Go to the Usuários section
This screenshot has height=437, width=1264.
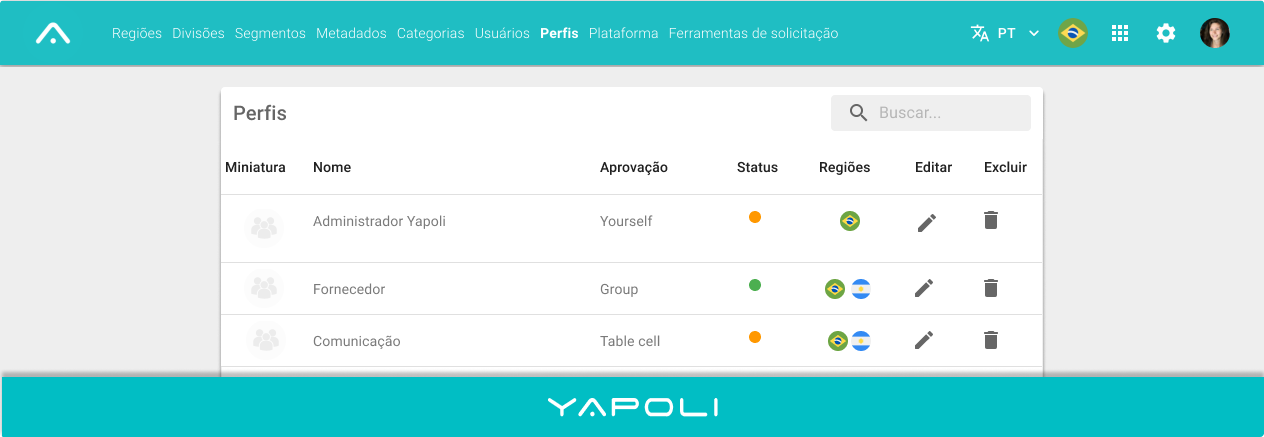click(x=502, y=33)
